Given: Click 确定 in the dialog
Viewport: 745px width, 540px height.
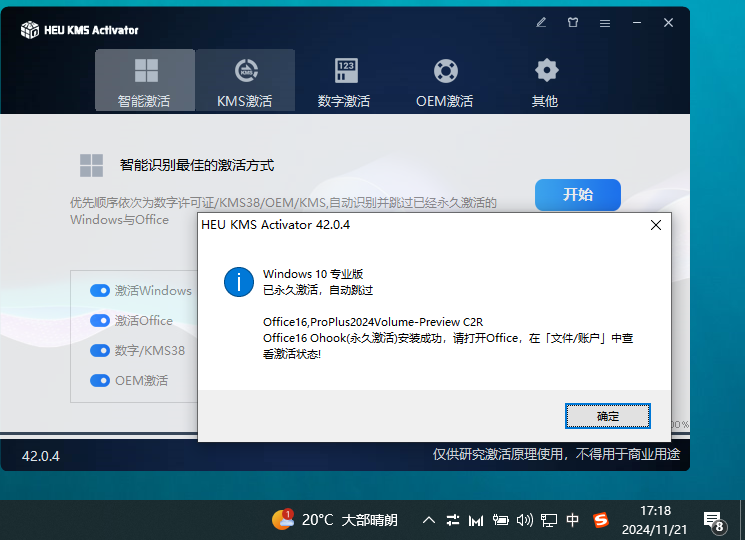Looking at the screenshot, I should tap(608, 416).
